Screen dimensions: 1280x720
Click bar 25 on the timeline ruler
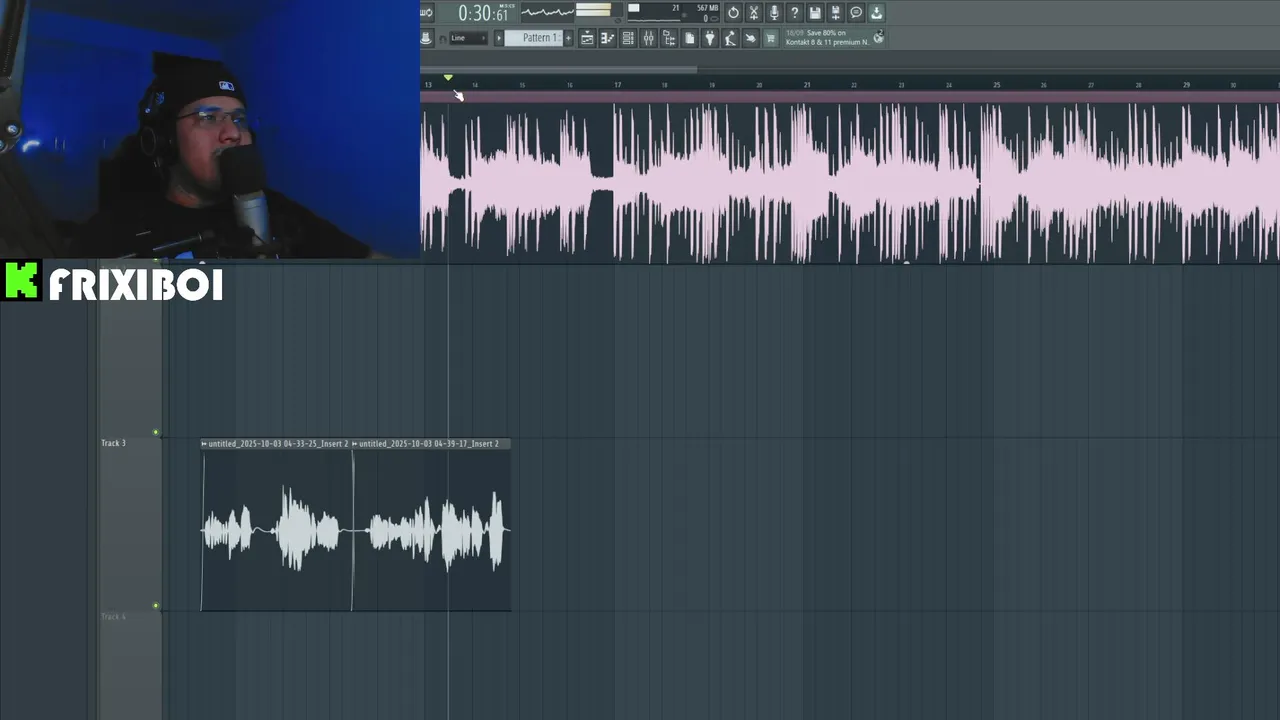point(996,85)
